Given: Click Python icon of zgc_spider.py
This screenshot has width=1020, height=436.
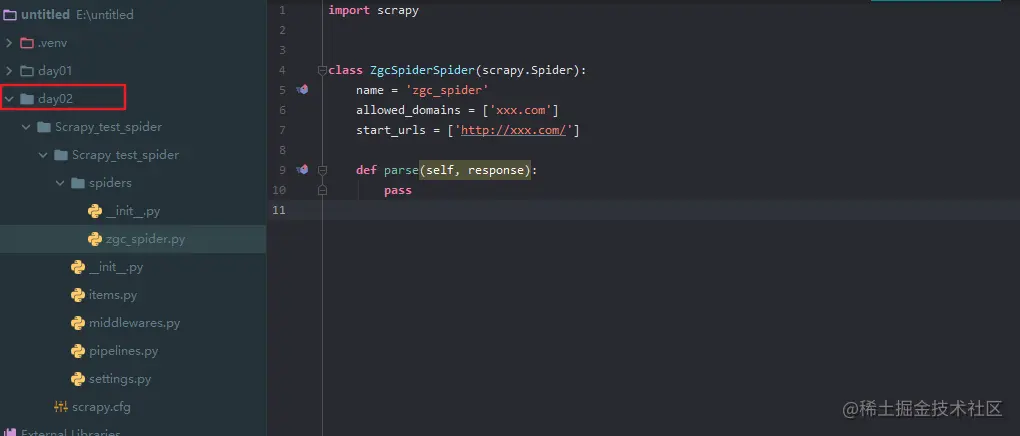Looking at the screenshot, I should (x=94, y=239).
